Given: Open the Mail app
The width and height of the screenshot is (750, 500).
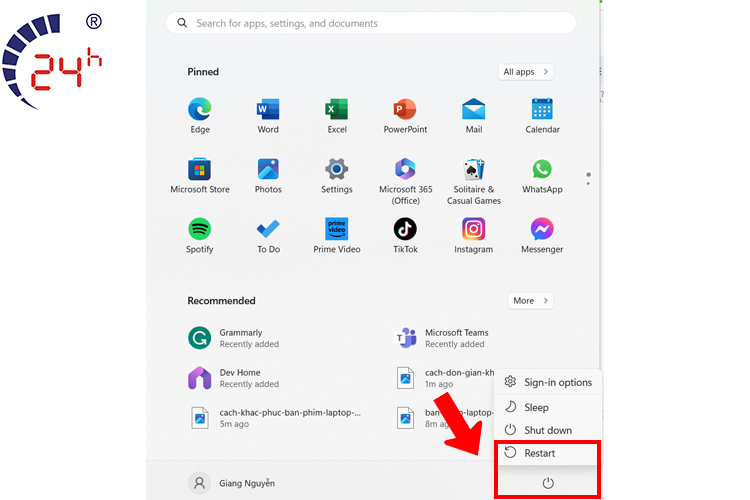Looking at the screenshot, I should [474, 115].
